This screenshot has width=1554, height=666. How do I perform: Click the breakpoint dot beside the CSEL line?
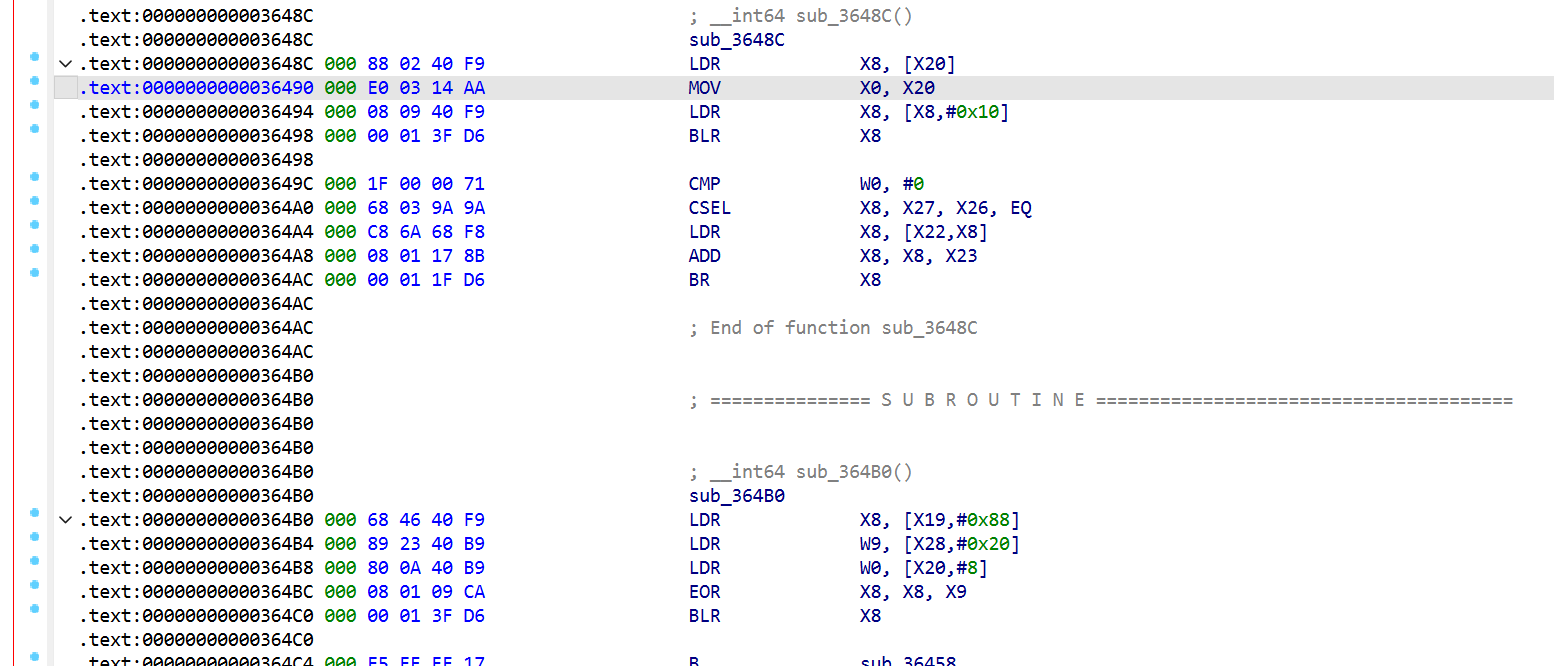tap(35, 200)
